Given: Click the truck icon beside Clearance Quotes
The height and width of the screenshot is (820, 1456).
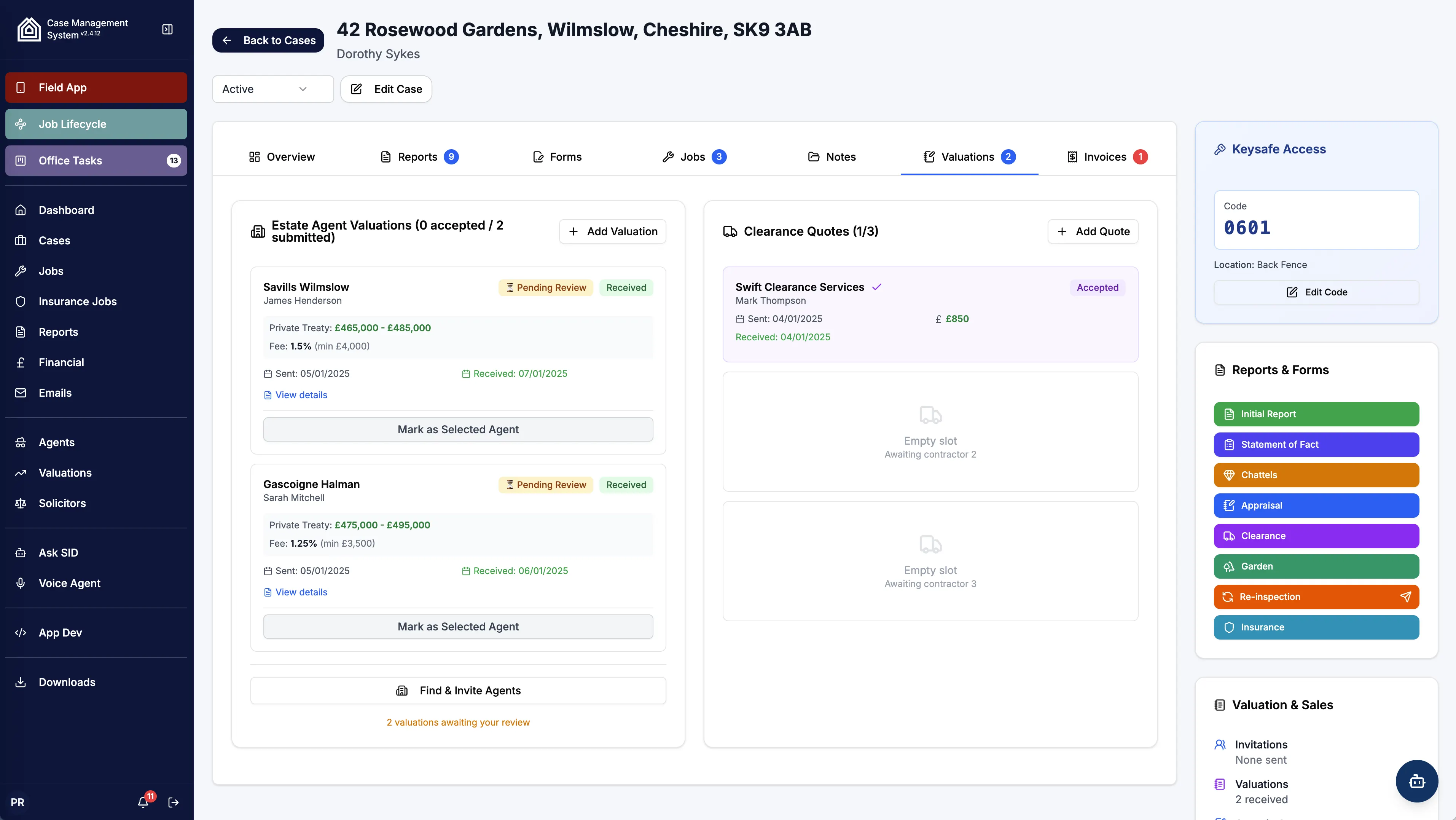Looking at the screenshot, I should click(730, 231).
